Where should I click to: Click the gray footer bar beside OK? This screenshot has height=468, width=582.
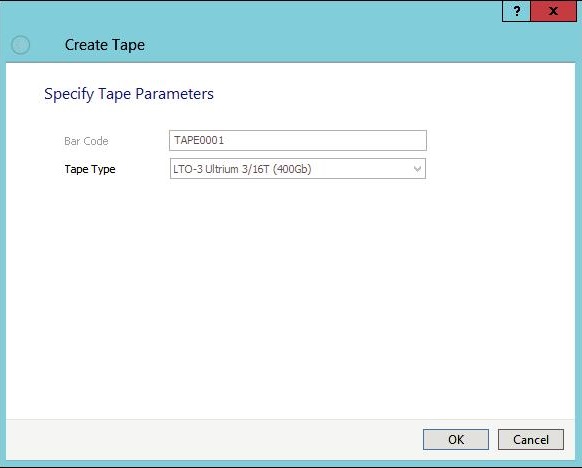pyautogui.click(x=212, y=439)
